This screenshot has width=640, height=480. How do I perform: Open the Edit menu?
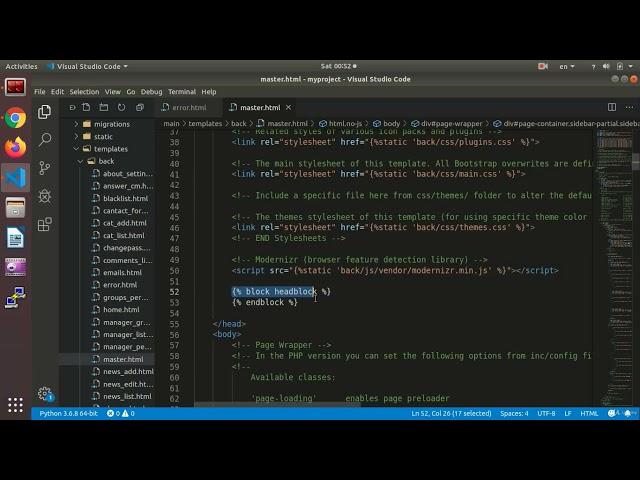tap(57, 92)
